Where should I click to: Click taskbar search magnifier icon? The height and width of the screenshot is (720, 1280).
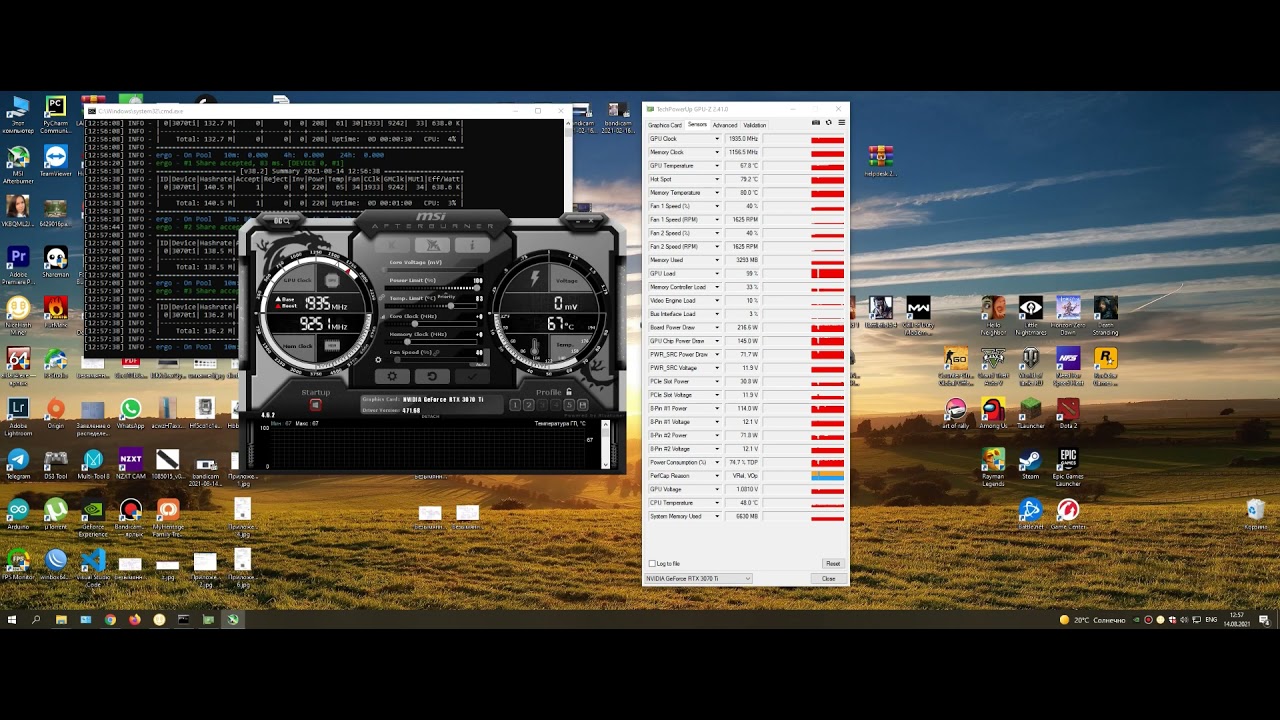[x=36, y=620]
